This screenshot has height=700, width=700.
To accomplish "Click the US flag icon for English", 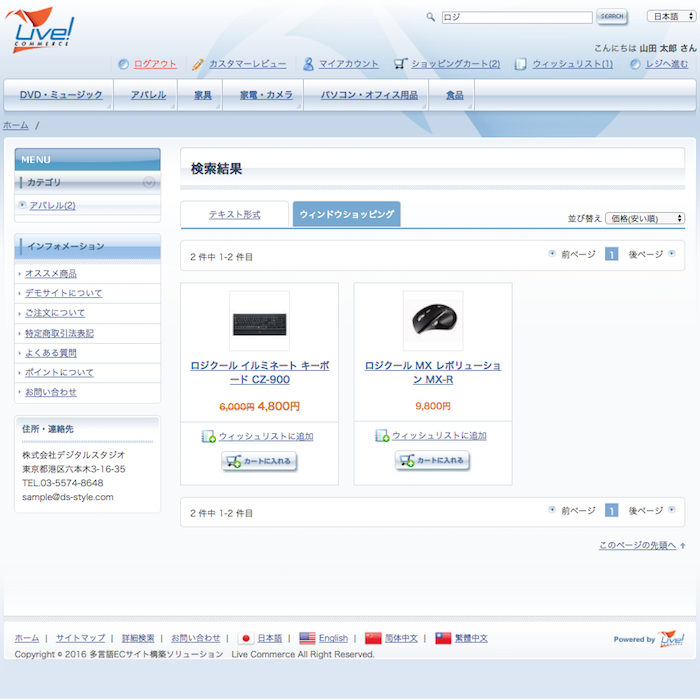I will coord(307,638).
